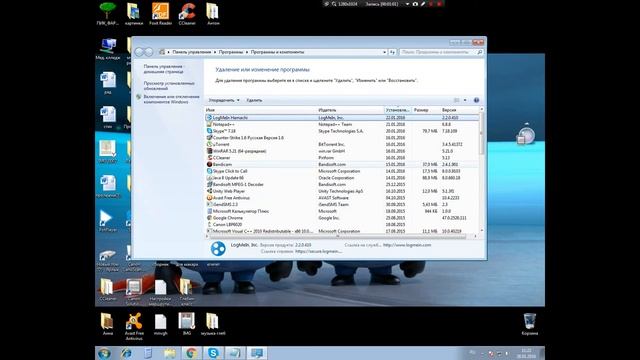
Task: Click the CCleaner desktop shortcut icon
Action: coord(187,14)
